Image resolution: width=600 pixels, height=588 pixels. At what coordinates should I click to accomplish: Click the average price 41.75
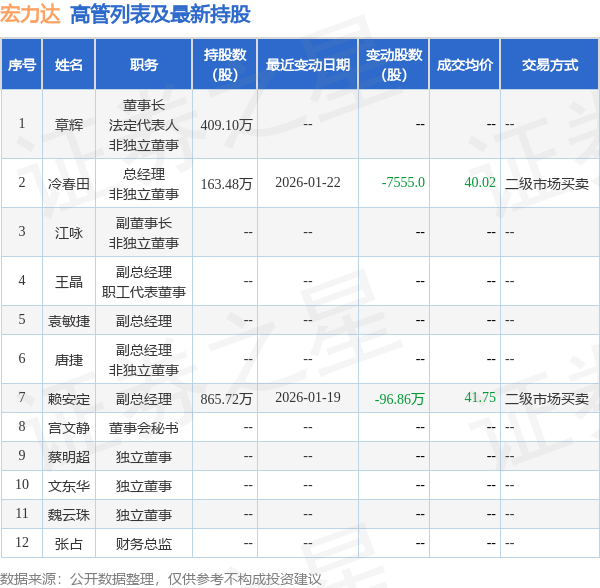(480, 397)
